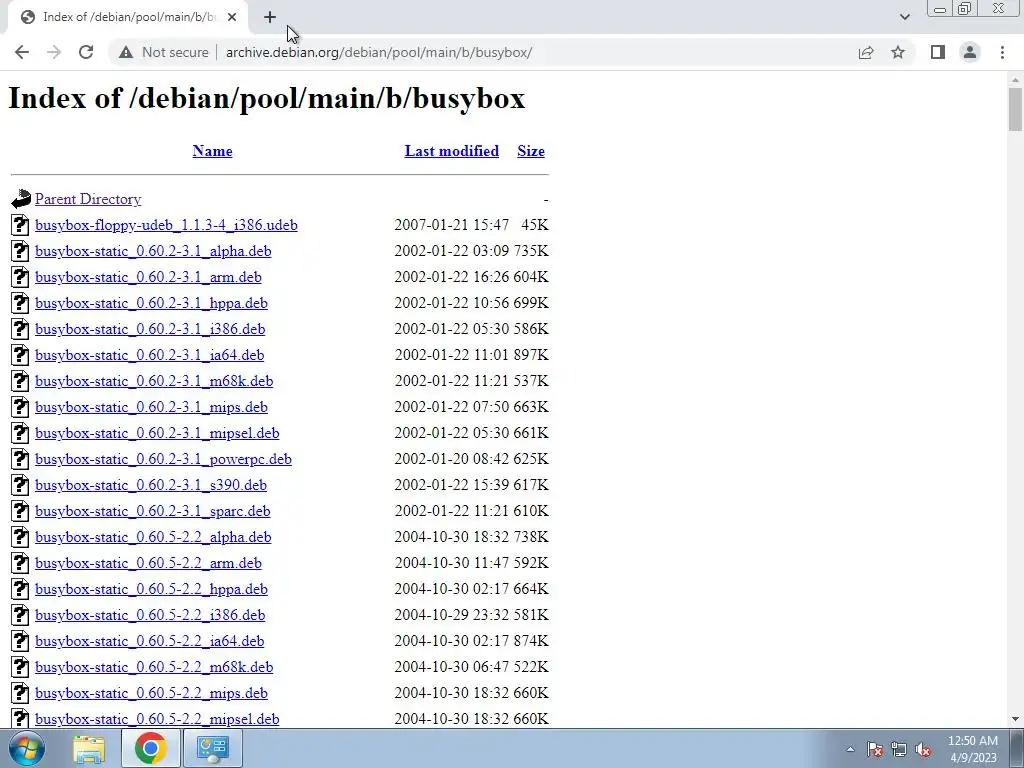Sort listing by Name
This screenshot has width=1024, height=768.
click(212, 151)
